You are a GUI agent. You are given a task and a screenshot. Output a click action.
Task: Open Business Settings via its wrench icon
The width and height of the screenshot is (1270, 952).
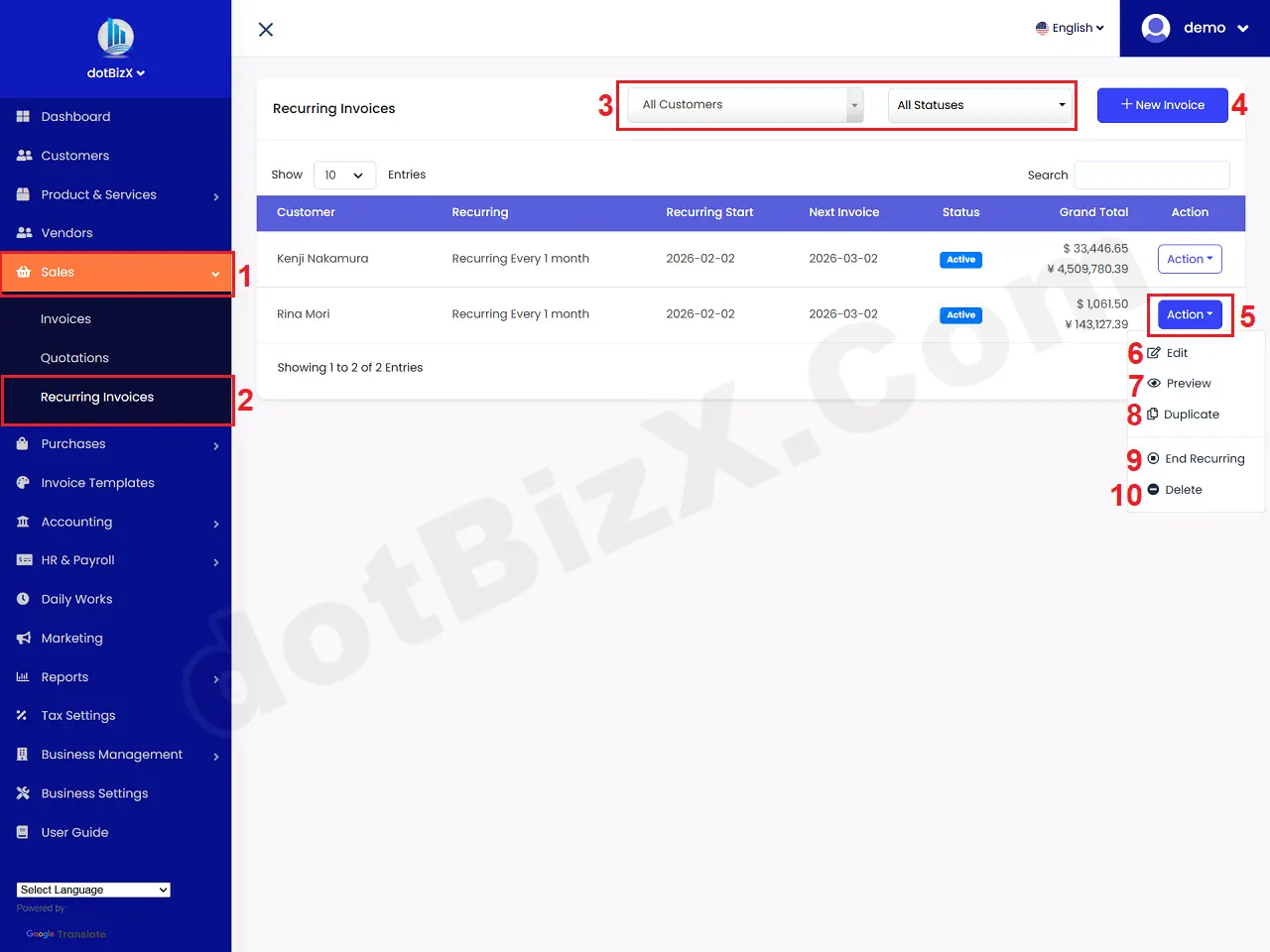click(x=22, y=793)
